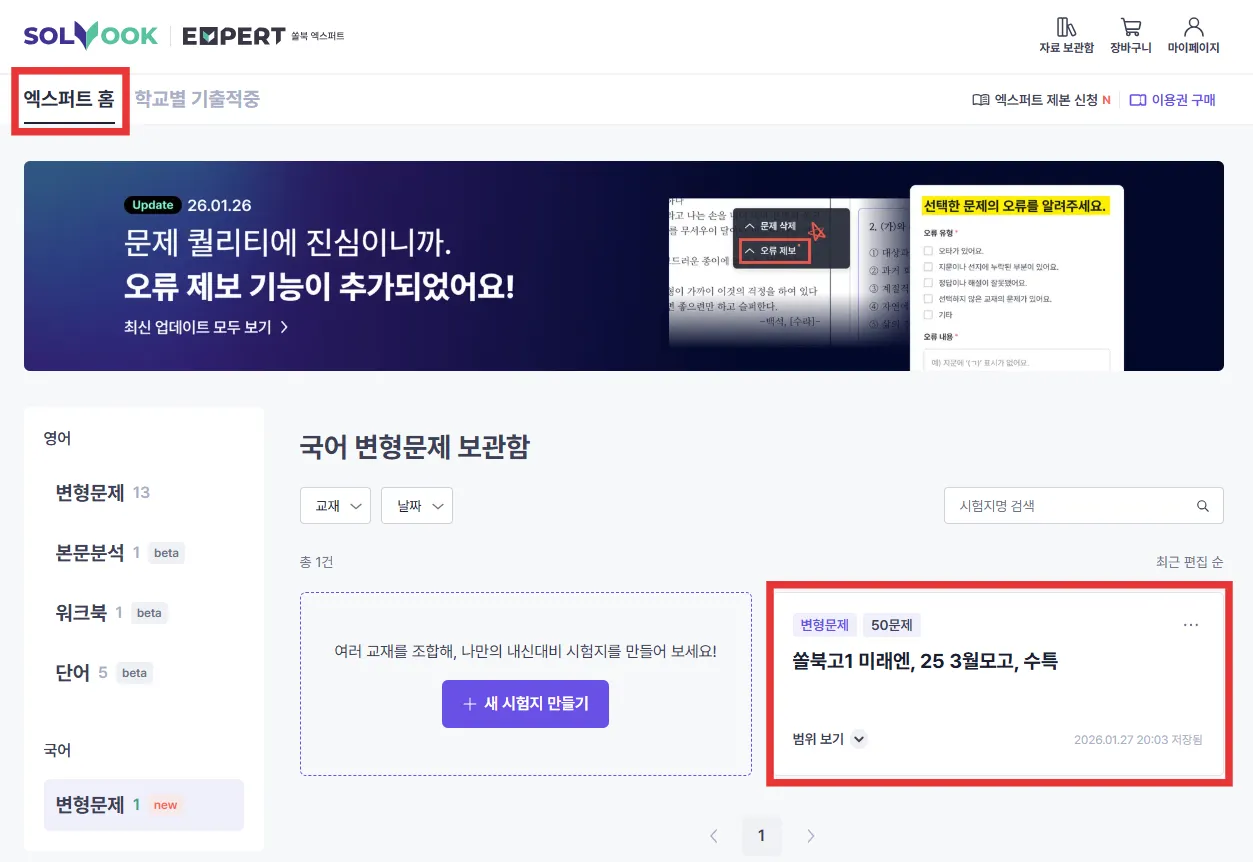This screenshot has height=862, width=1253.
Task: Open the 날짜 filter dropdown
Action: tap(417, 506)
